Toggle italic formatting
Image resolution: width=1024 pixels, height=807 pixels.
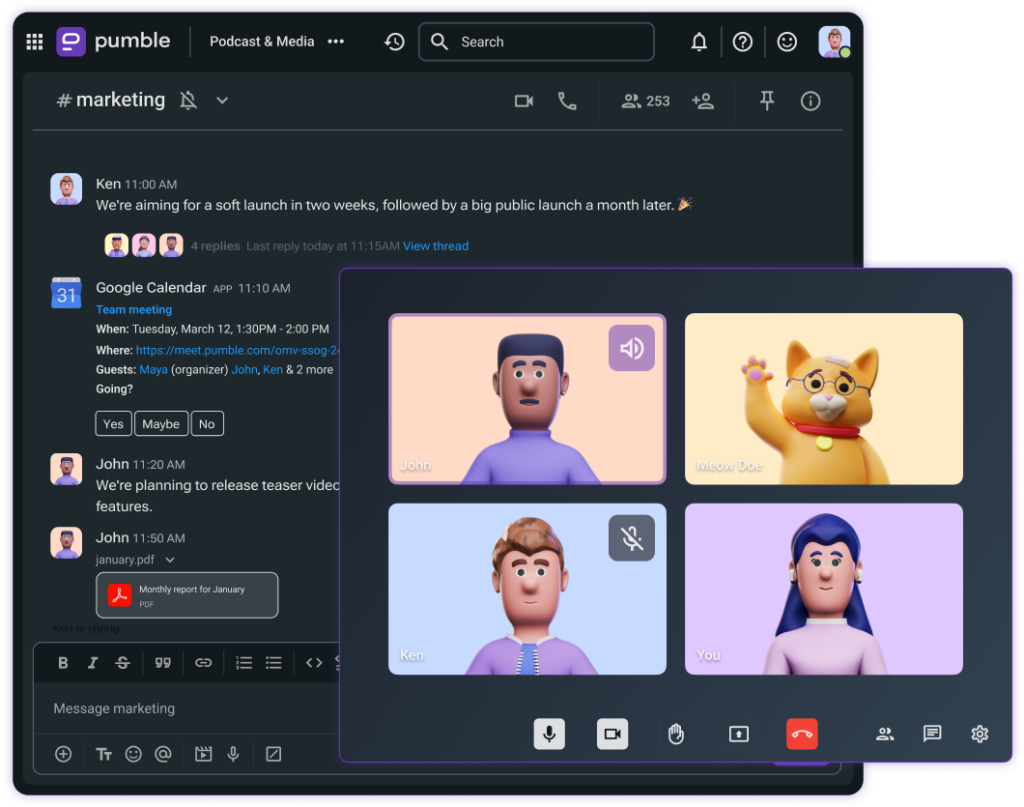(x=92, y=663)
